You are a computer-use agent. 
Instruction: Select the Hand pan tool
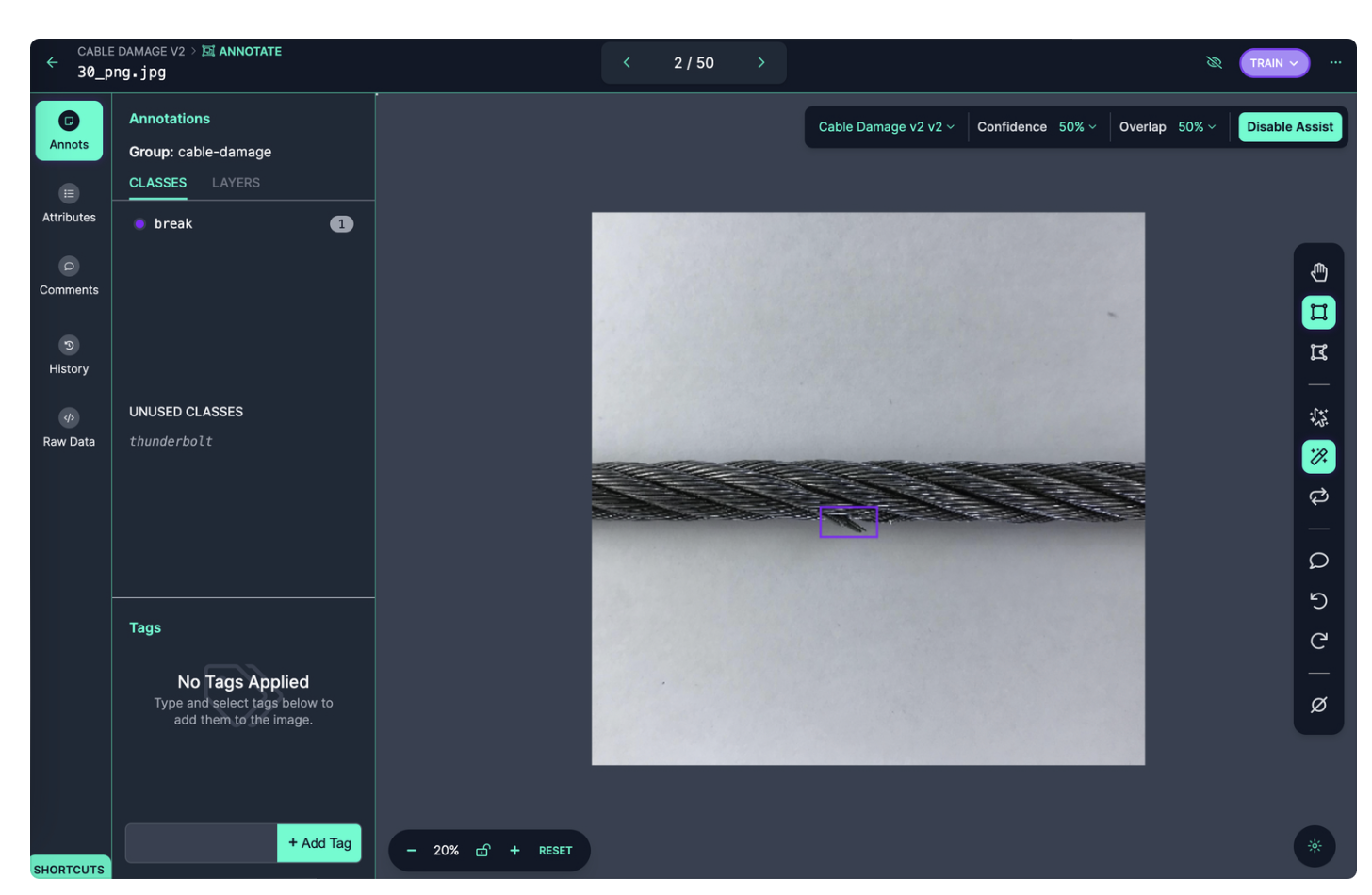(x=1318, y=270)
